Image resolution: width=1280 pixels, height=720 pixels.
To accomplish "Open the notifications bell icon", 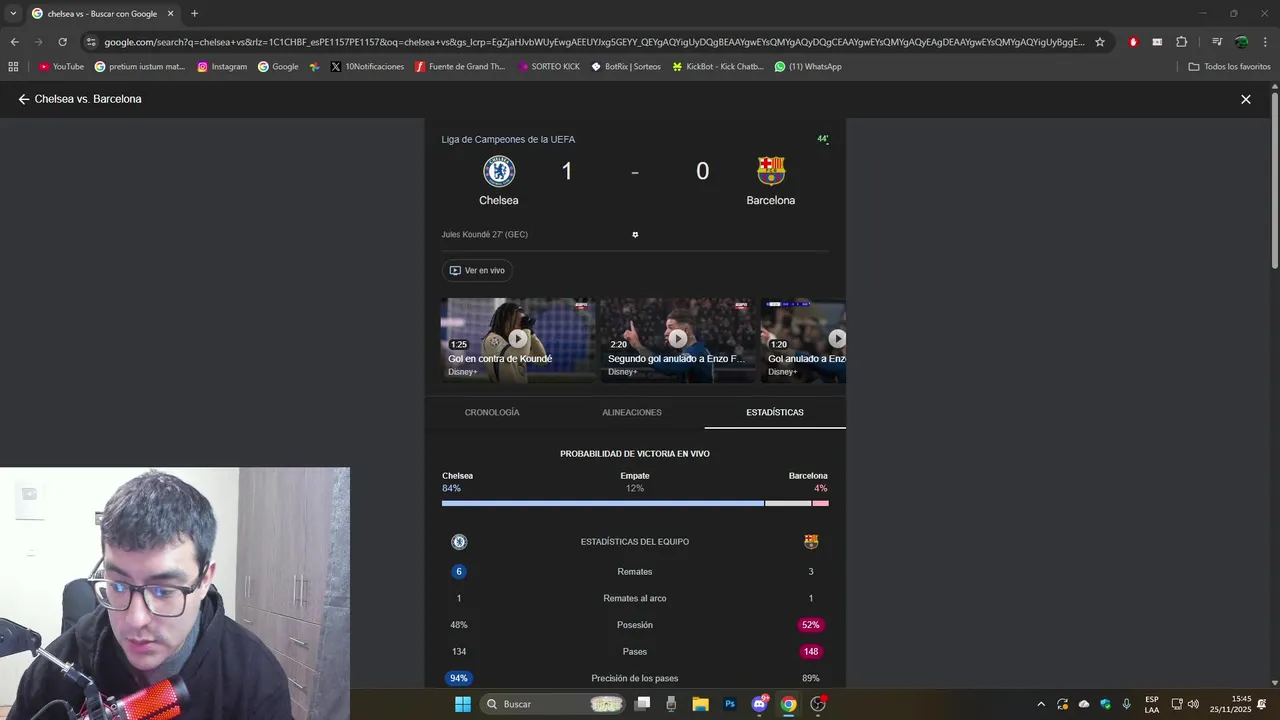I will [x=1262, y=704].
